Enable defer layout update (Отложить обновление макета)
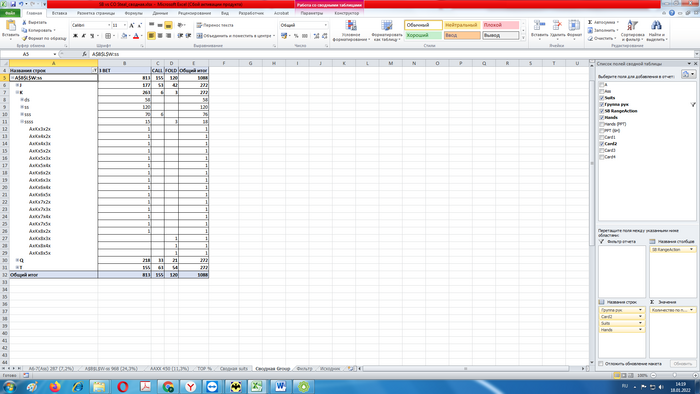Viewport: 700px width, 394px height. (601, 364)
